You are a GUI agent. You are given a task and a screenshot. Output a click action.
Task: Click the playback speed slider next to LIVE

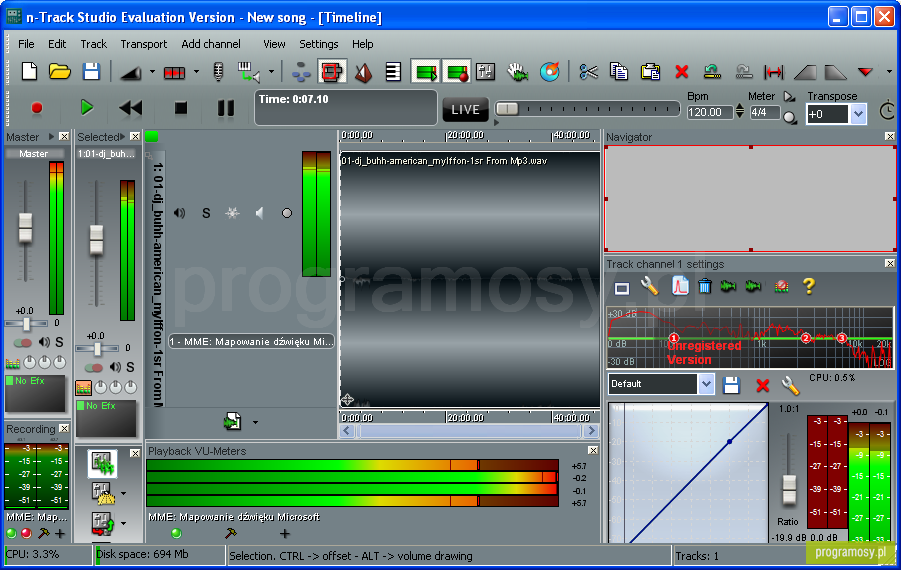506,109
